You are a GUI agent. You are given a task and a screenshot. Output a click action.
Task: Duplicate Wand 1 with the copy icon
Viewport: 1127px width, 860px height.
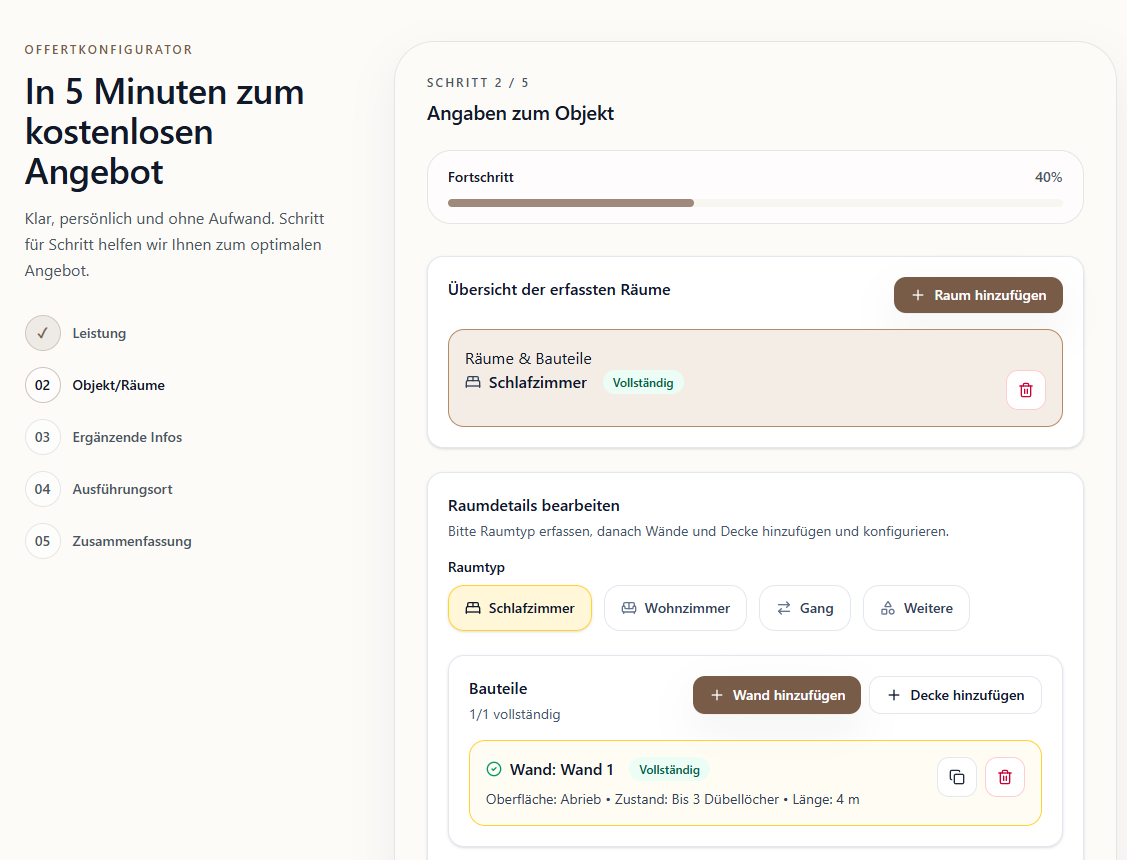(957, 777)
